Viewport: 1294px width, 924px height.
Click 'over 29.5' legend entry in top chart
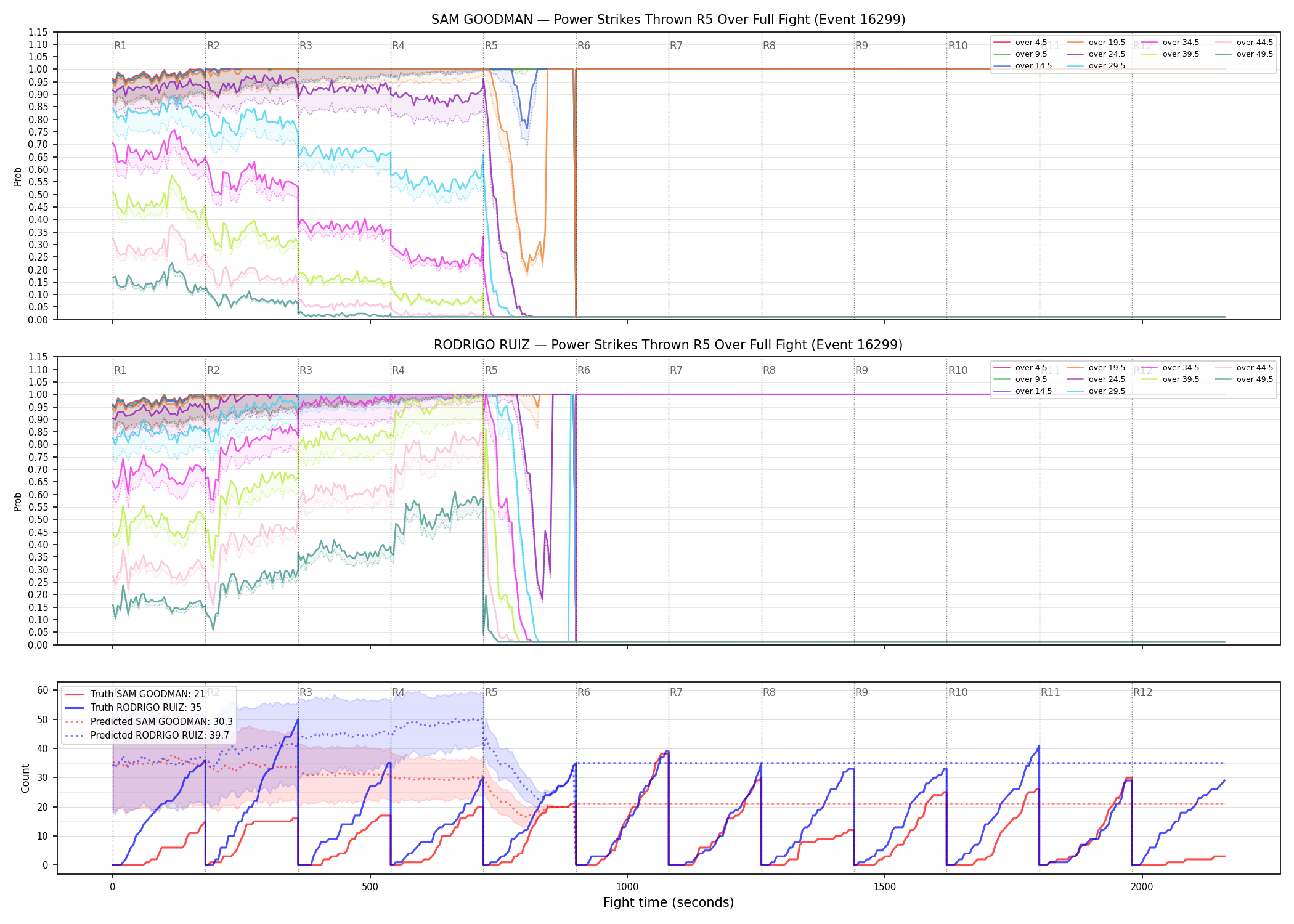(1096, 66)
